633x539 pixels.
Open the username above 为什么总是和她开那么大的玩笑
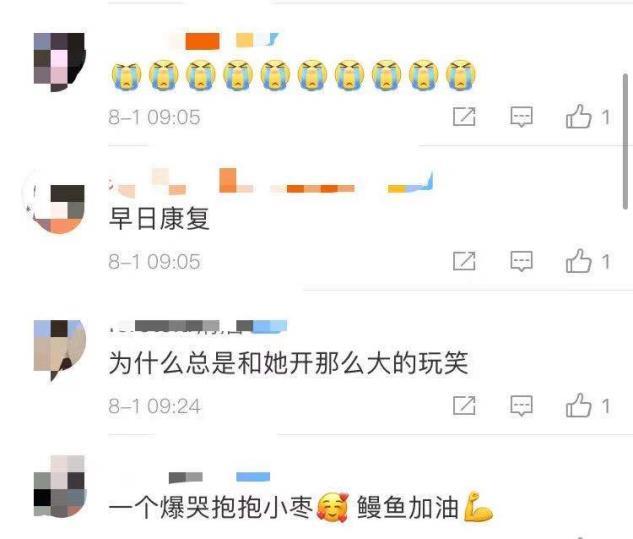click(198, 326)
